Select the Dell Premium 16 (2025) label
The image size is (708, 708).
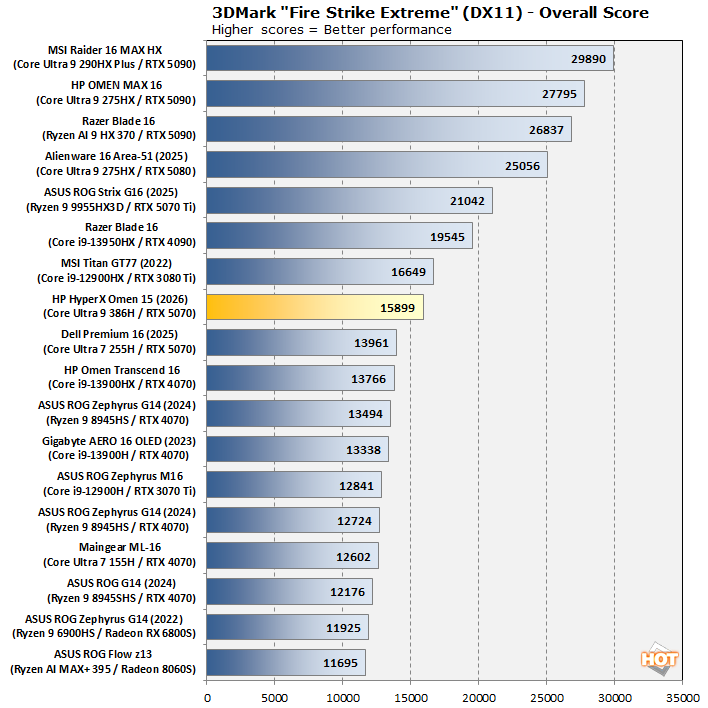[119, 341]
